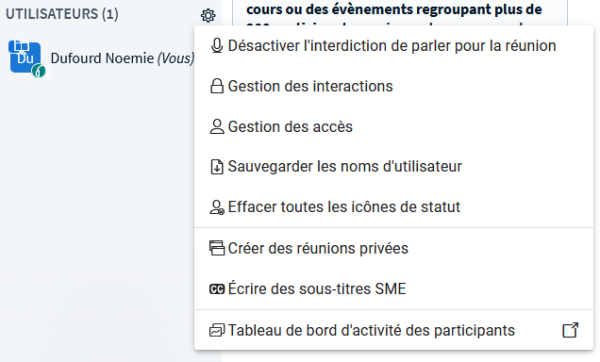Open Tableau de bord d'activité des participants
This screenshot has width=600, height=362.
[394, 330]
